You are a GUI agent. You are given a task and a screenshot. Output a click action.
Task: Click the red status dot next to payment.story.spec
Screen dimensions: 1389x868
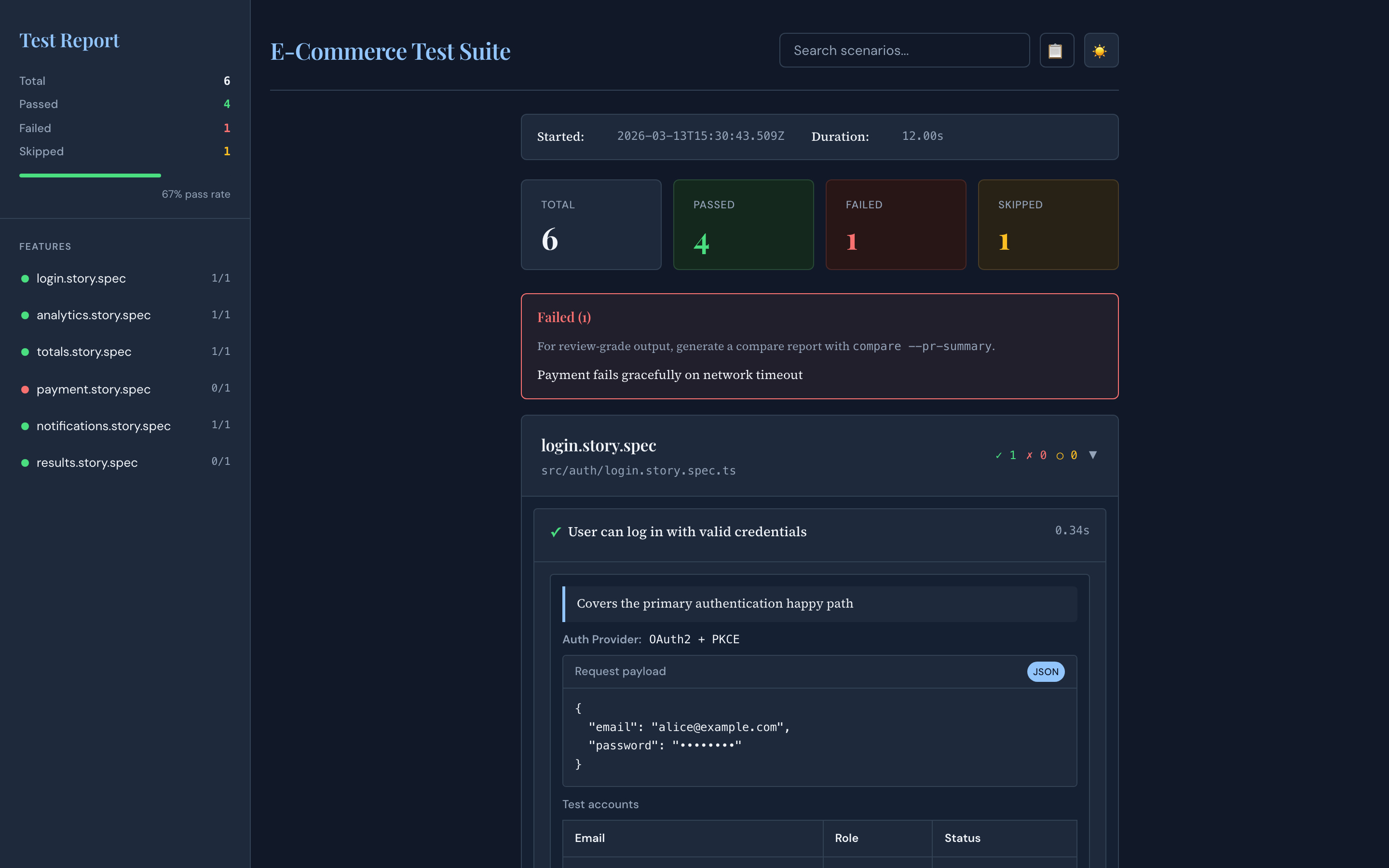[x=25, y=389]
